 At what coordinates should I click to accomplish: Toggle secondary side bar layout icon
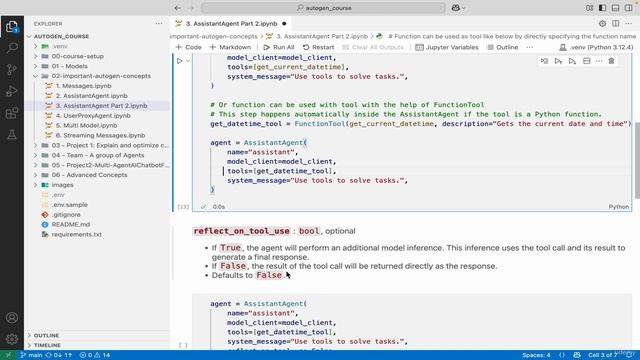(x=629, y=8)
